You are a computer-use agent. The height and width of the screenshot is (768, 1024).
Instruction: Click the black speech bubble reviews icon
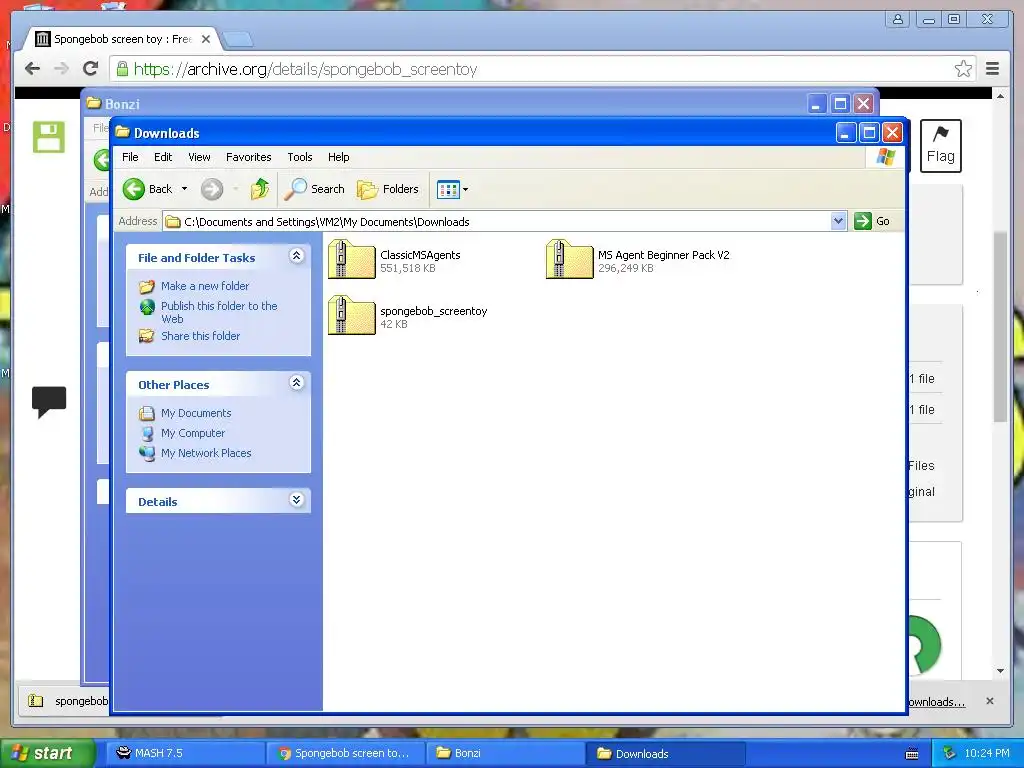(x=49, y=402)
